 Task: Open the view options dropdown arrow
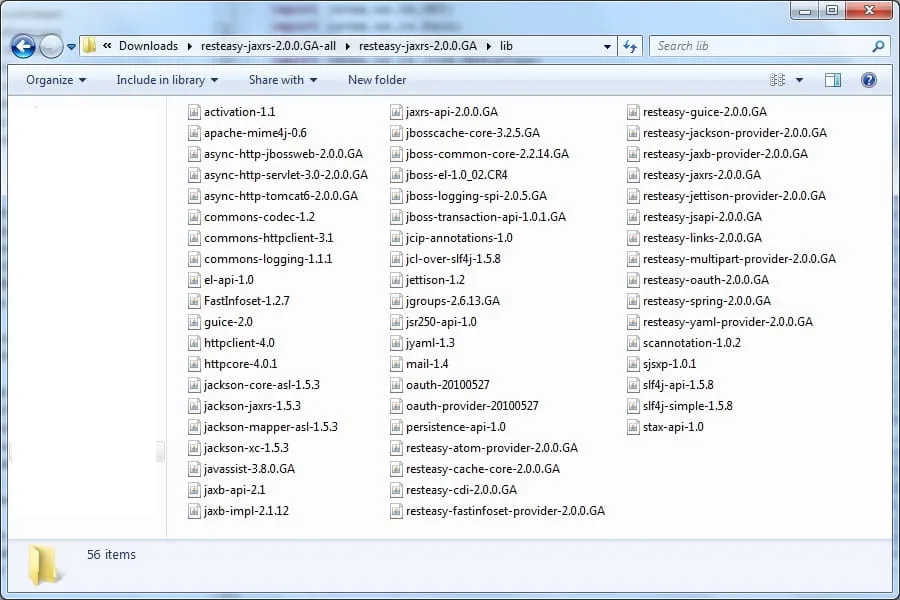point(800,80)
